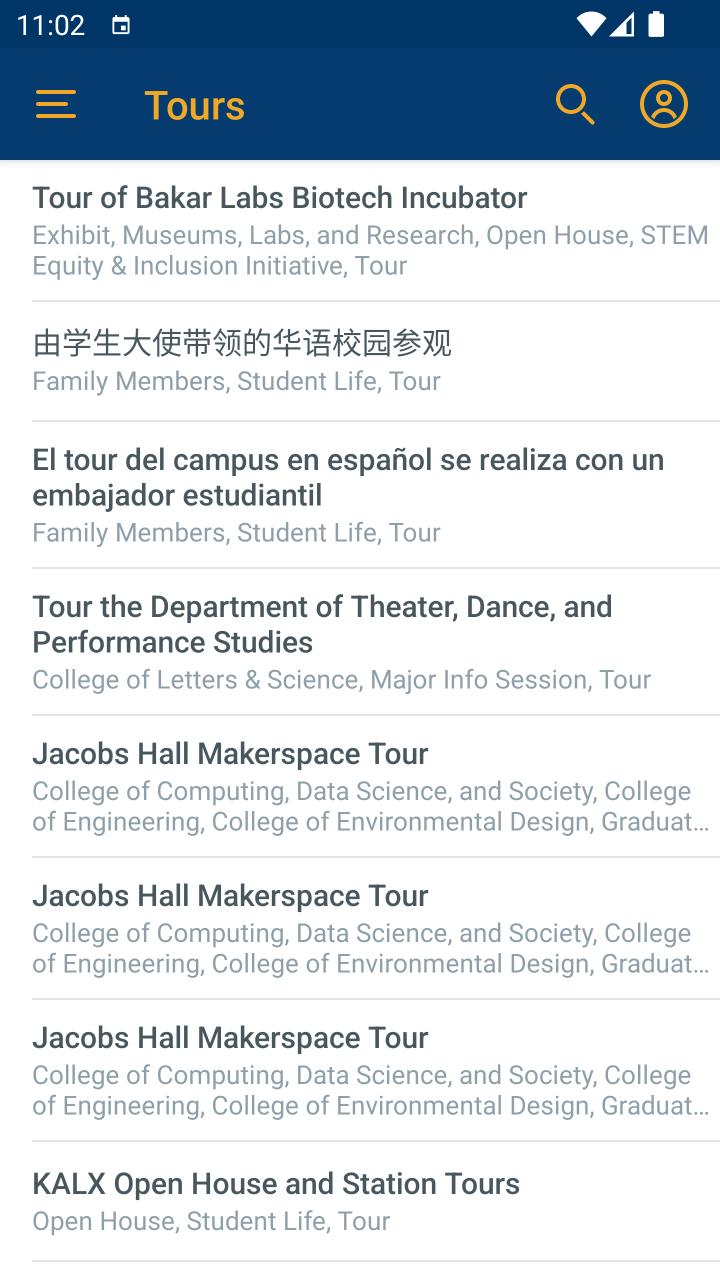Open the Chinese-language campus tour entry
720x1280 pixels.
point(242,344)
